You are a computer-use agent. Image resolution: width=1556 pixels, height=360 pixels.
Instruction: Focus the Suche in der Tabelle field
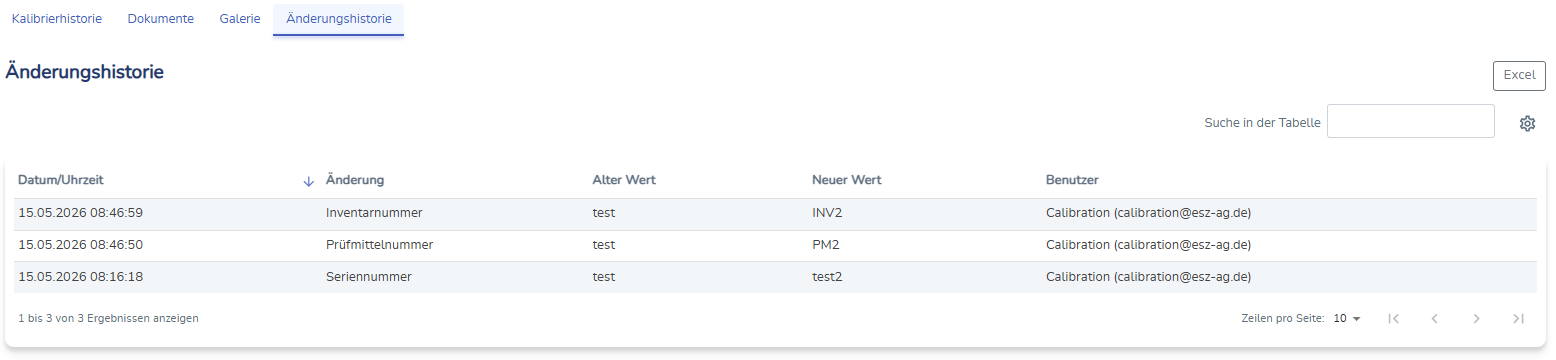tap(1411, 122)
